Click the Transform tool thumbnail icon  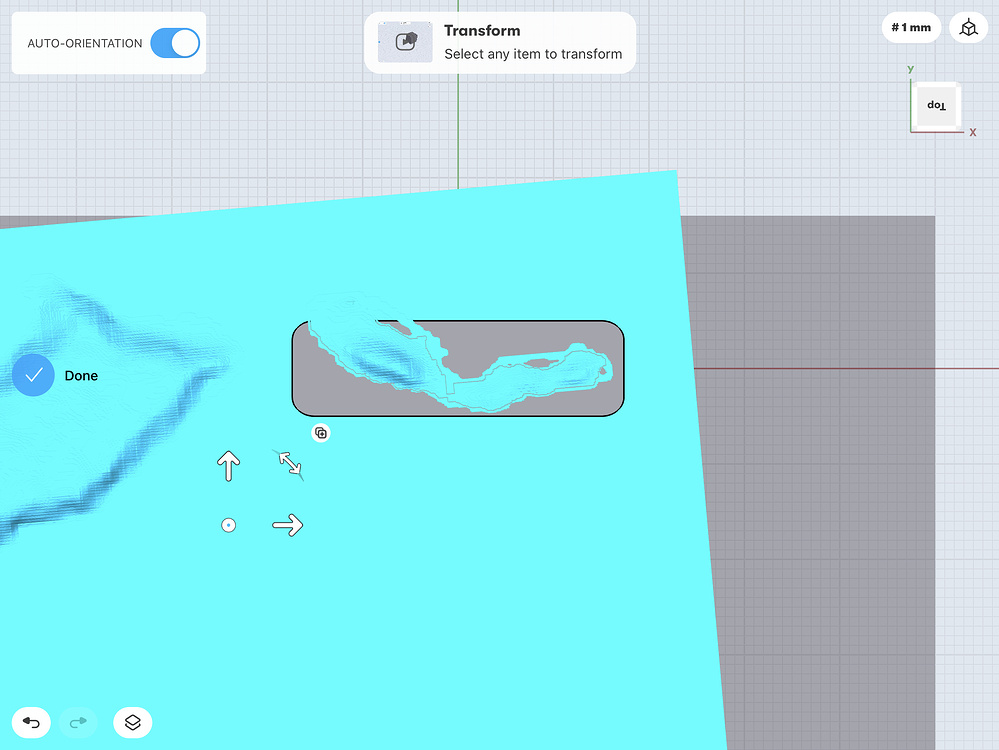point(405,42)
